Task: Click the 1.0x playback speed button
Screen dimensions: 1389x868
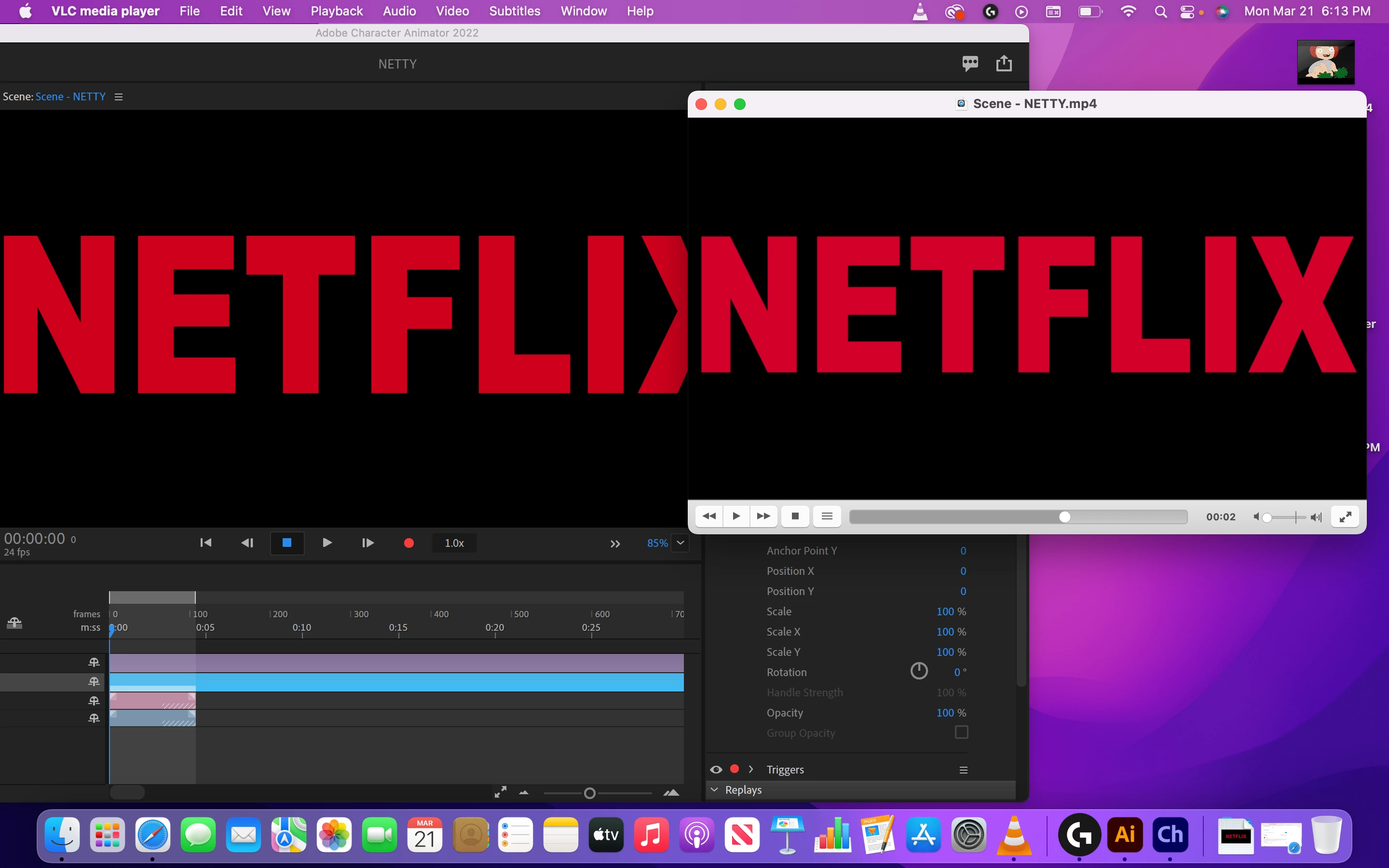Action: coord(454,543)
